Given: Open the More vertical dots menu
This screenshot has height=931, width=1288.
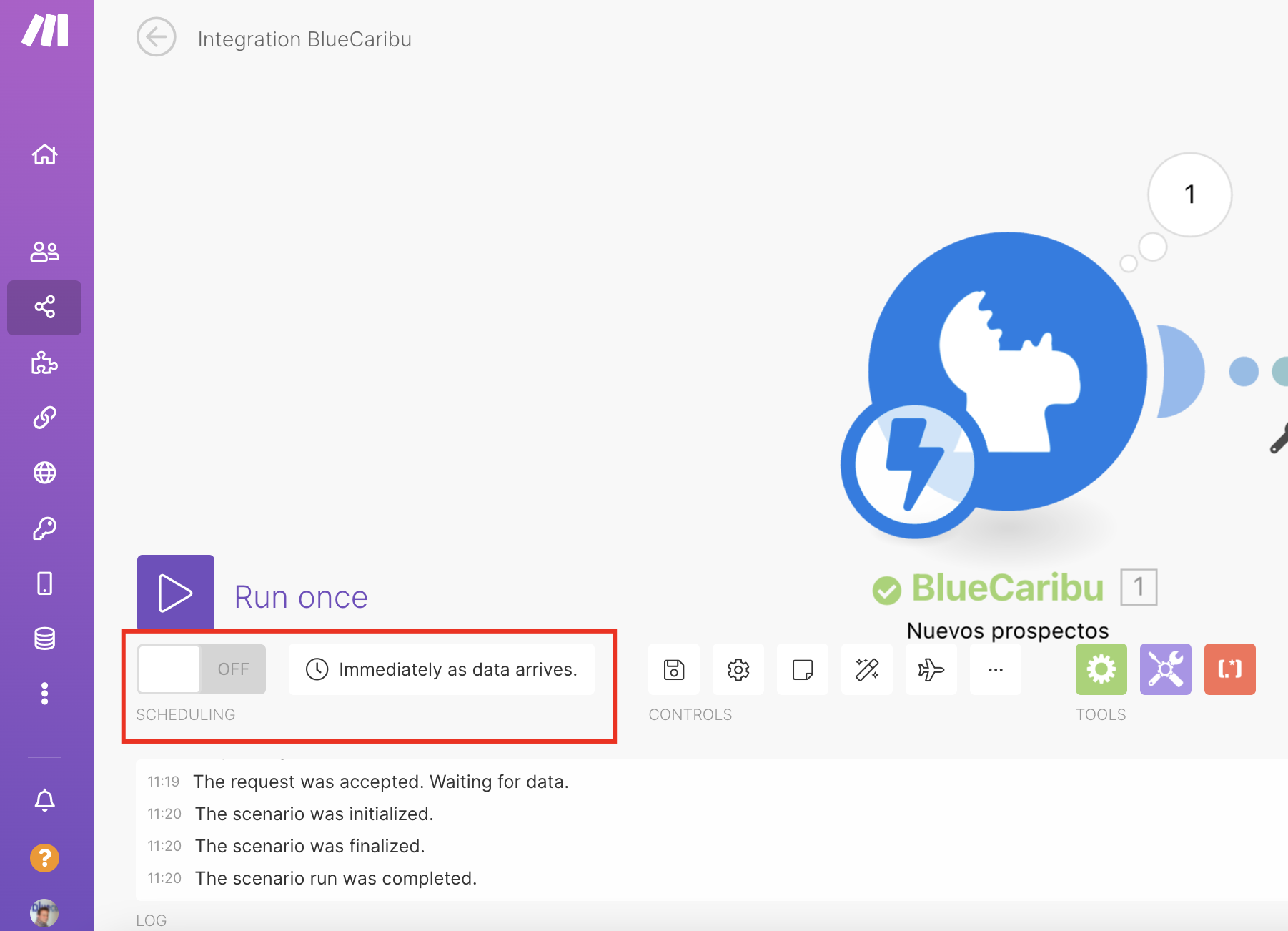Looking at the screenshot, I should 44,694.
